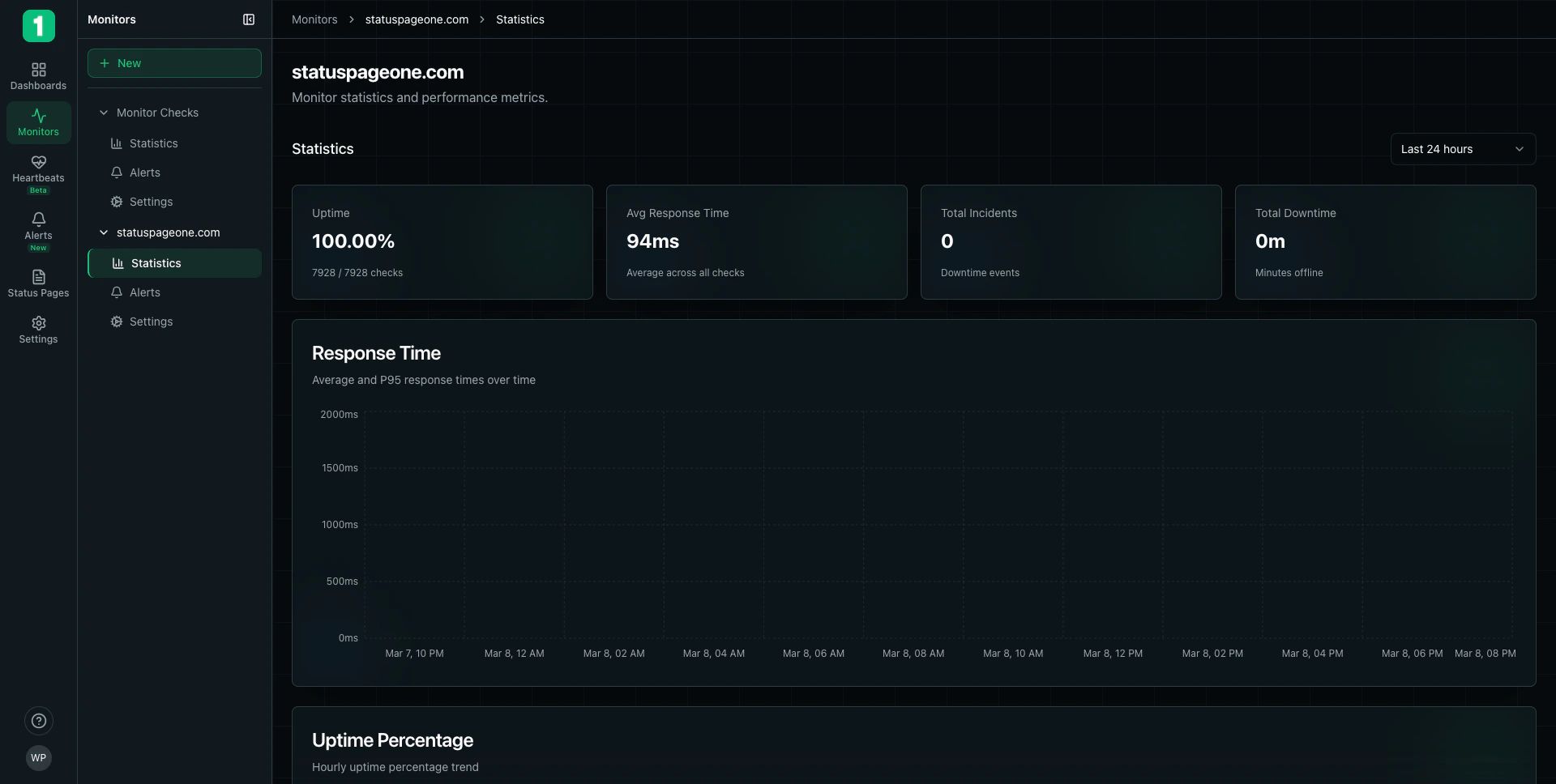Collapse the Monitor Checks section
This screenshot has height=784, width=1556.
pos(103,113)
